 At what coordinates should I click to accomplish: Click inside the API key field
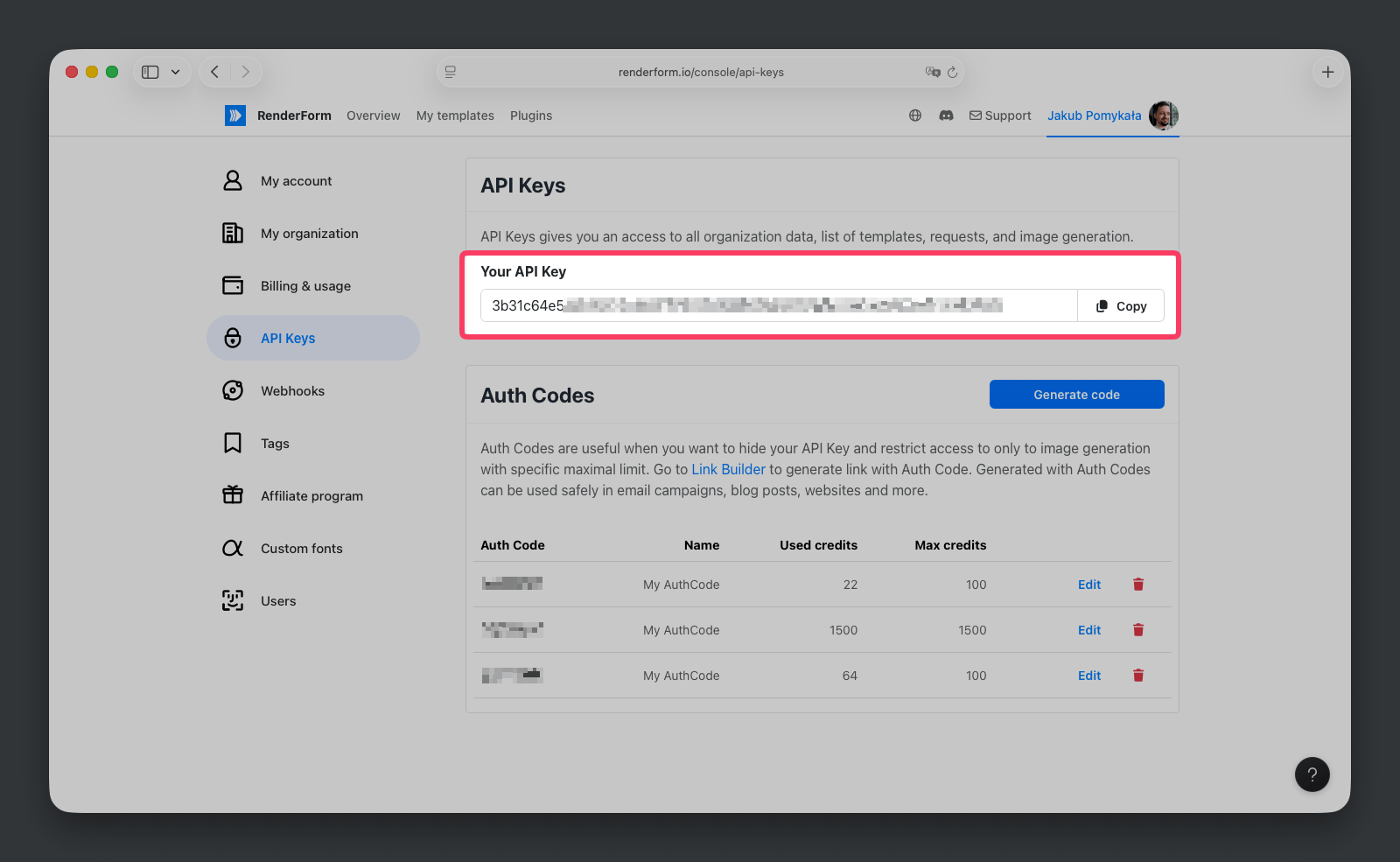(x=779, y=306)
